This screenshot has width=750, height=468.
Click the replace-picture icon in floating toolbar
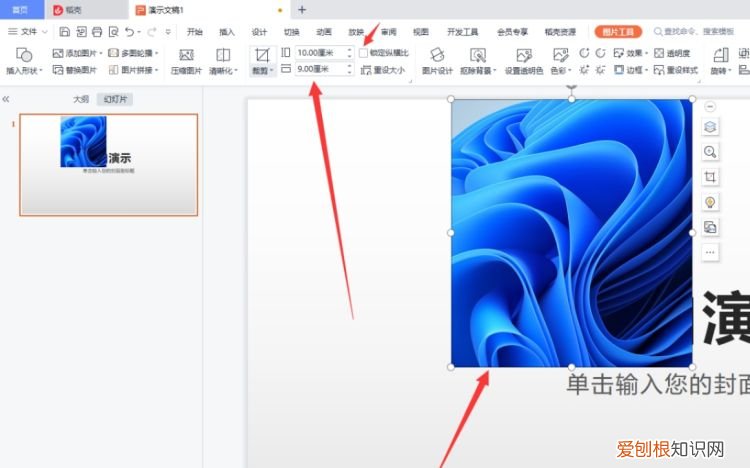(710, 227)
